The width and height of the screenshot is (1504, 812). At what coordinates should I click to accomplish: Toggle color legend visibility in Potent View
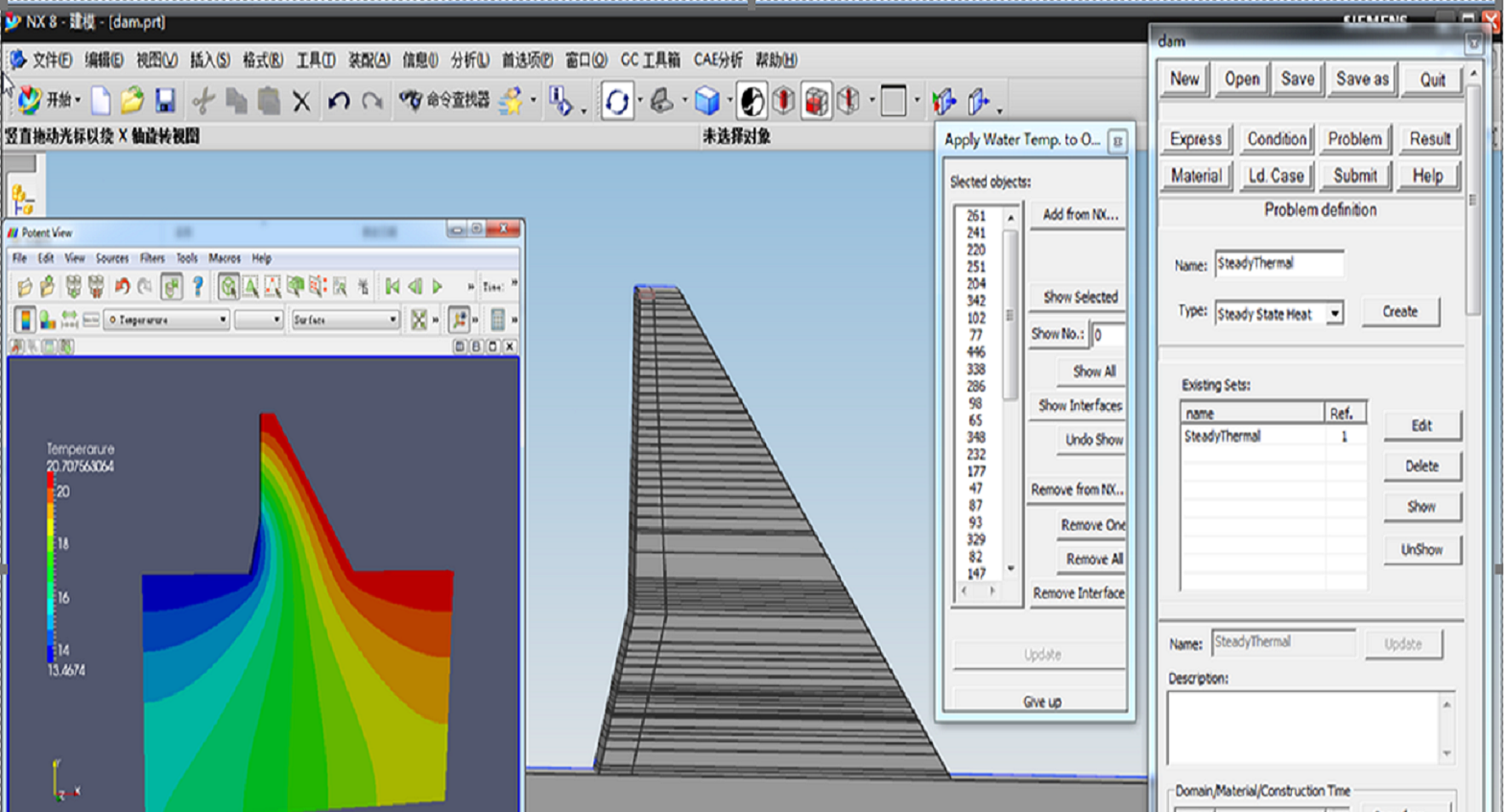[x=25, y=320]
